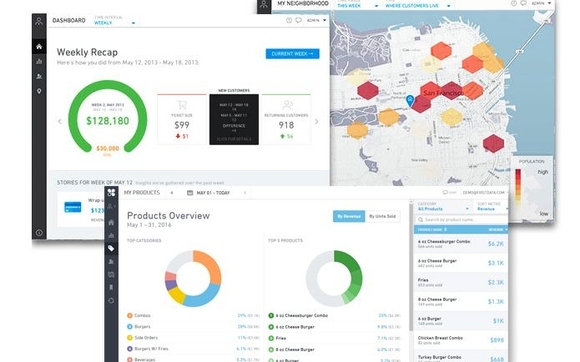The width and height of the screenshot is (580, 362).
Task: Select home icon in My Products sidebar
Action: [111, 223]
